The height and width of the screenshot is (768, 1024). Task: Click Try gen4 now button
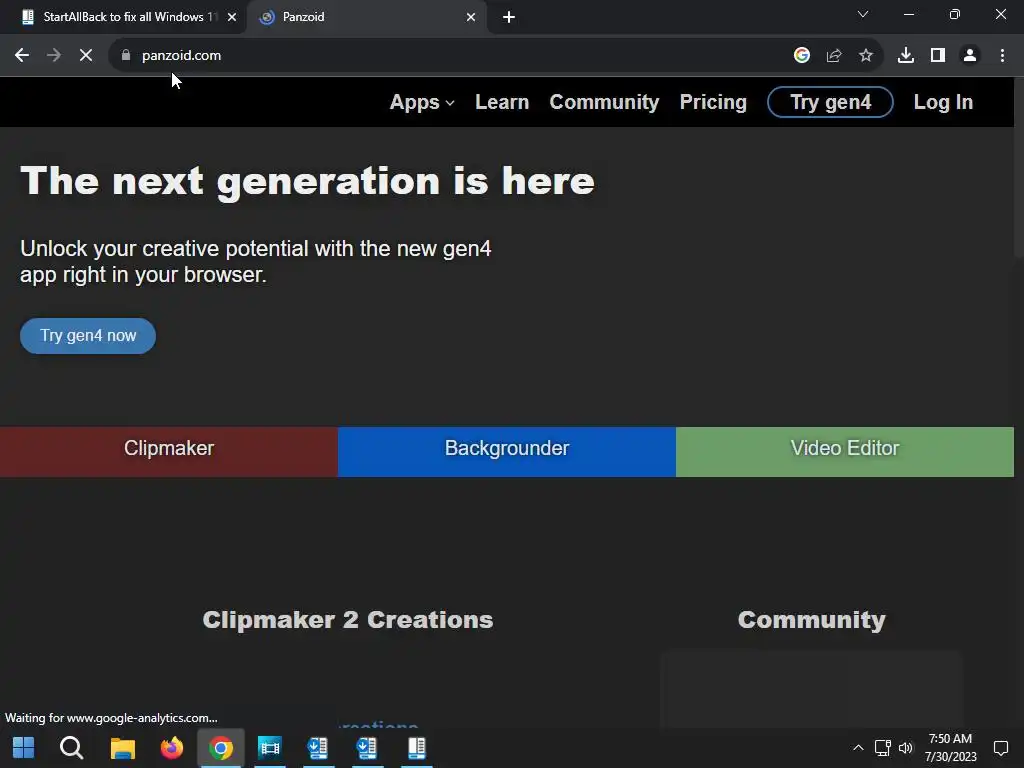point(88,336)
